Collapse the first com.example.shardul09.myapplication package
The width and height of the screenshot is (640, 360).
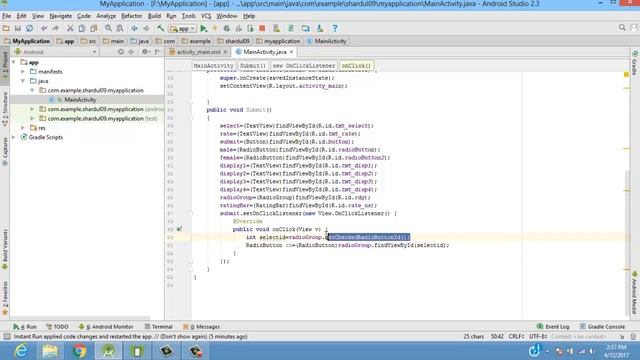tap(32, 90)
